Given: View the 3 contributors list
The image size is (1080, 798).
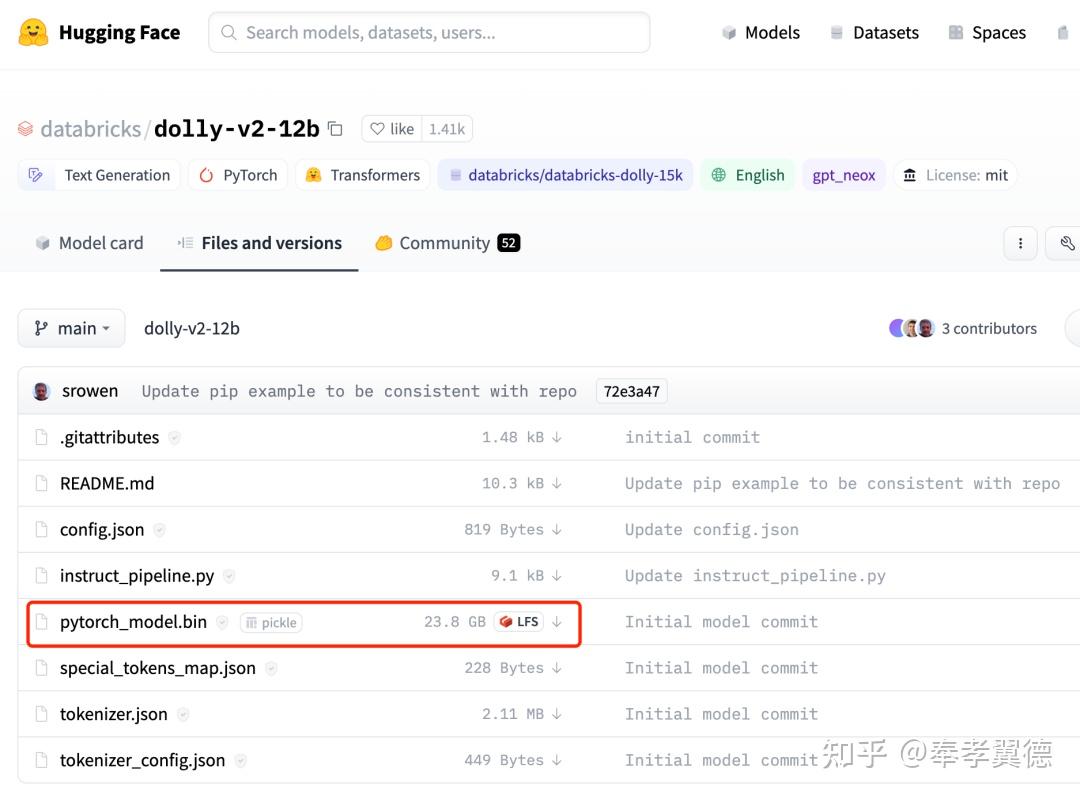Looking at the screenshot, I should [988, 328].
